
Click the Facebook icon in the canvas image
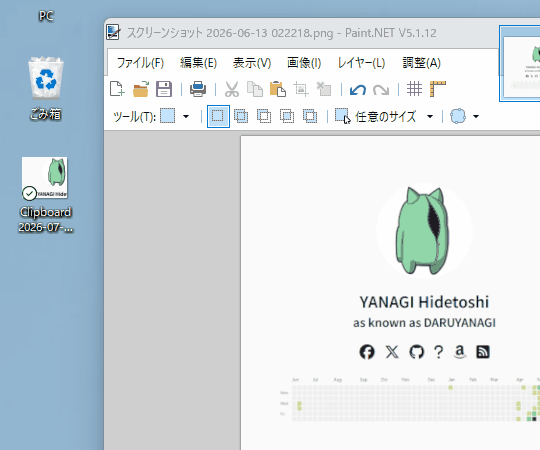coord(367,352)
